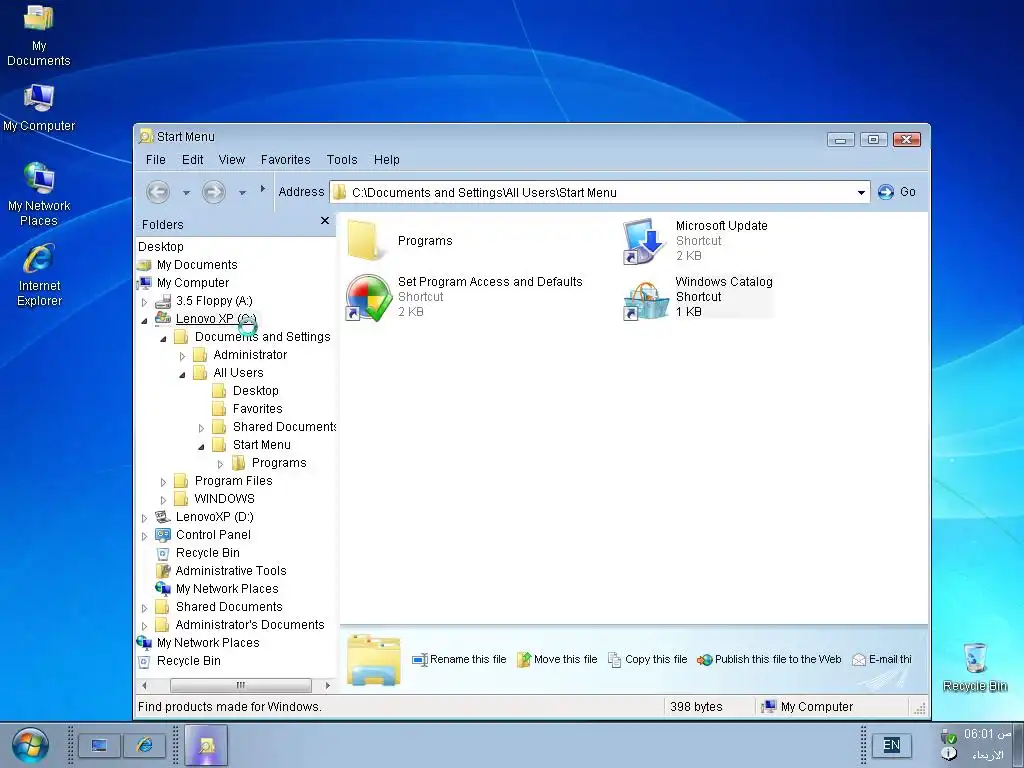This screenshot has height=768, width=1024.
Task: Select the Favorites folder in the tree
Action: tap(257, 409)
